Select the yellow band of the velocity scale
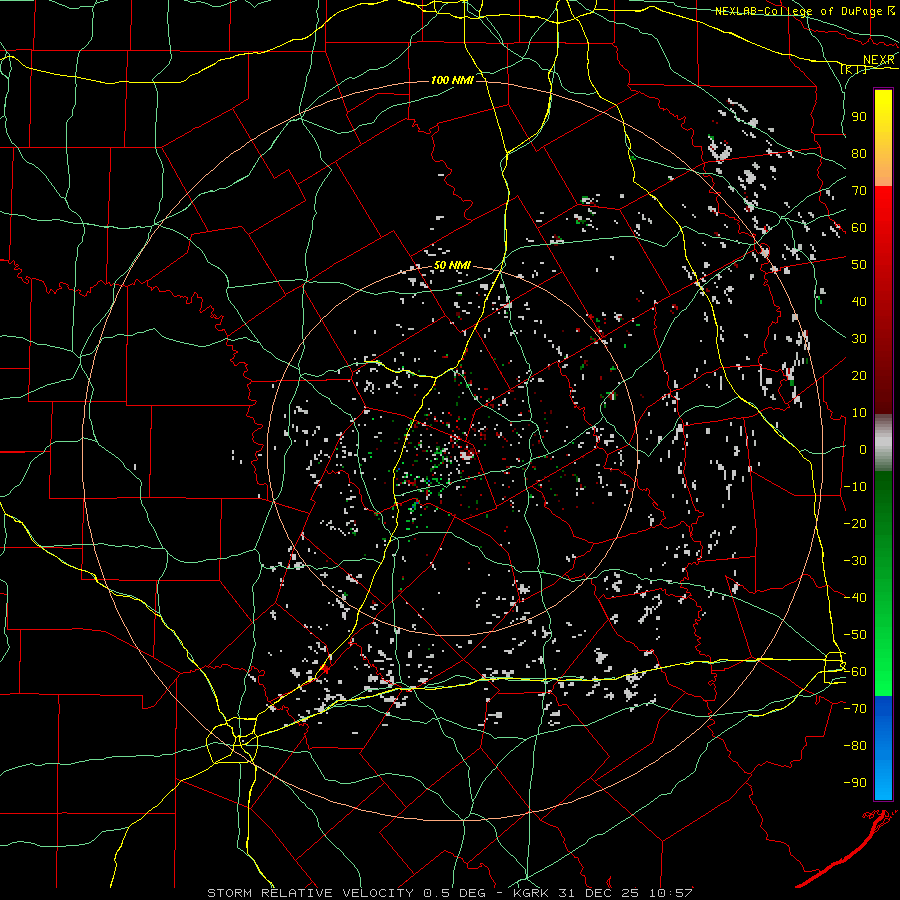Image resolution: width=900 pixels, height=900 pixels. click(883, 137)
